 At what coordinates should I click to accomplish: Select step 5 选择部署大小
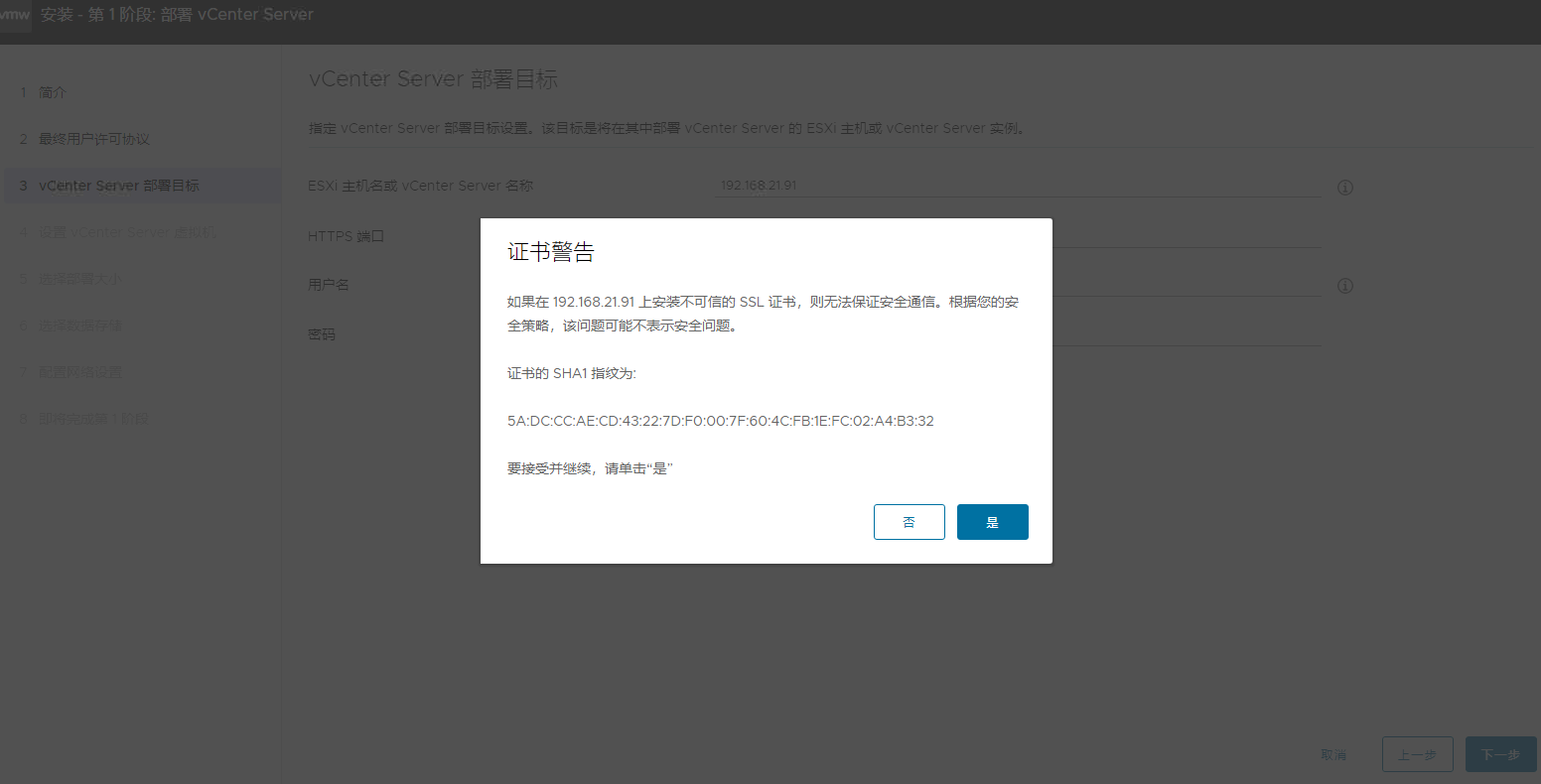point(143,279)
